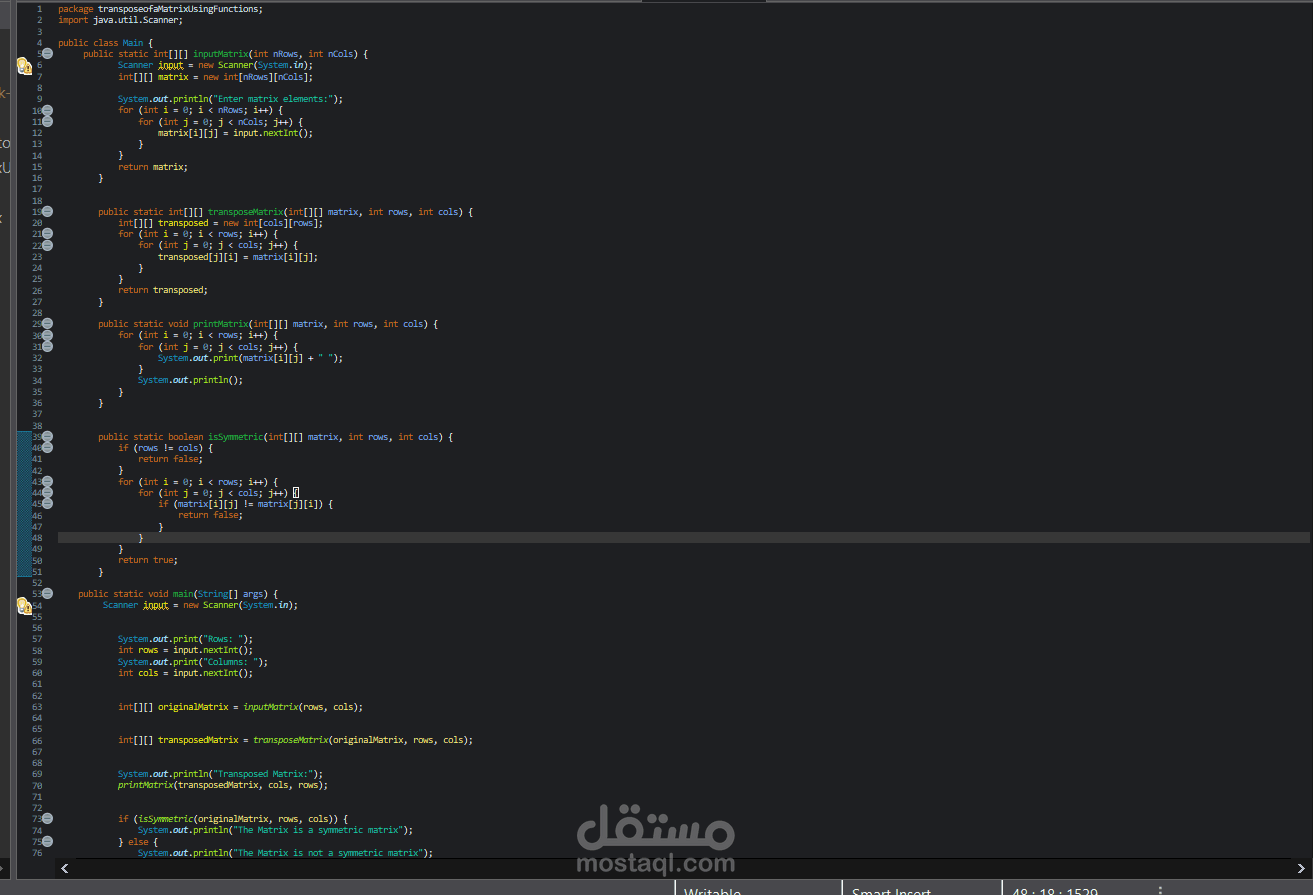Collapse the inputMatrix method on line 5

click(47, 54)
